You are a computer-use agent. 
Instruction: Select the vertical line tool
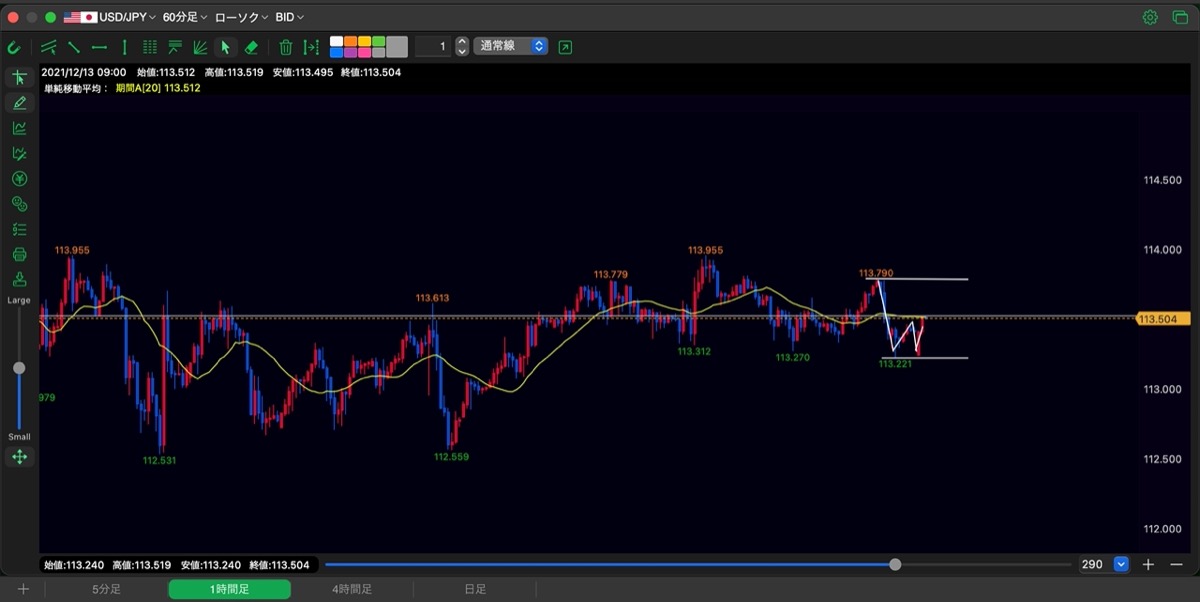125,47
